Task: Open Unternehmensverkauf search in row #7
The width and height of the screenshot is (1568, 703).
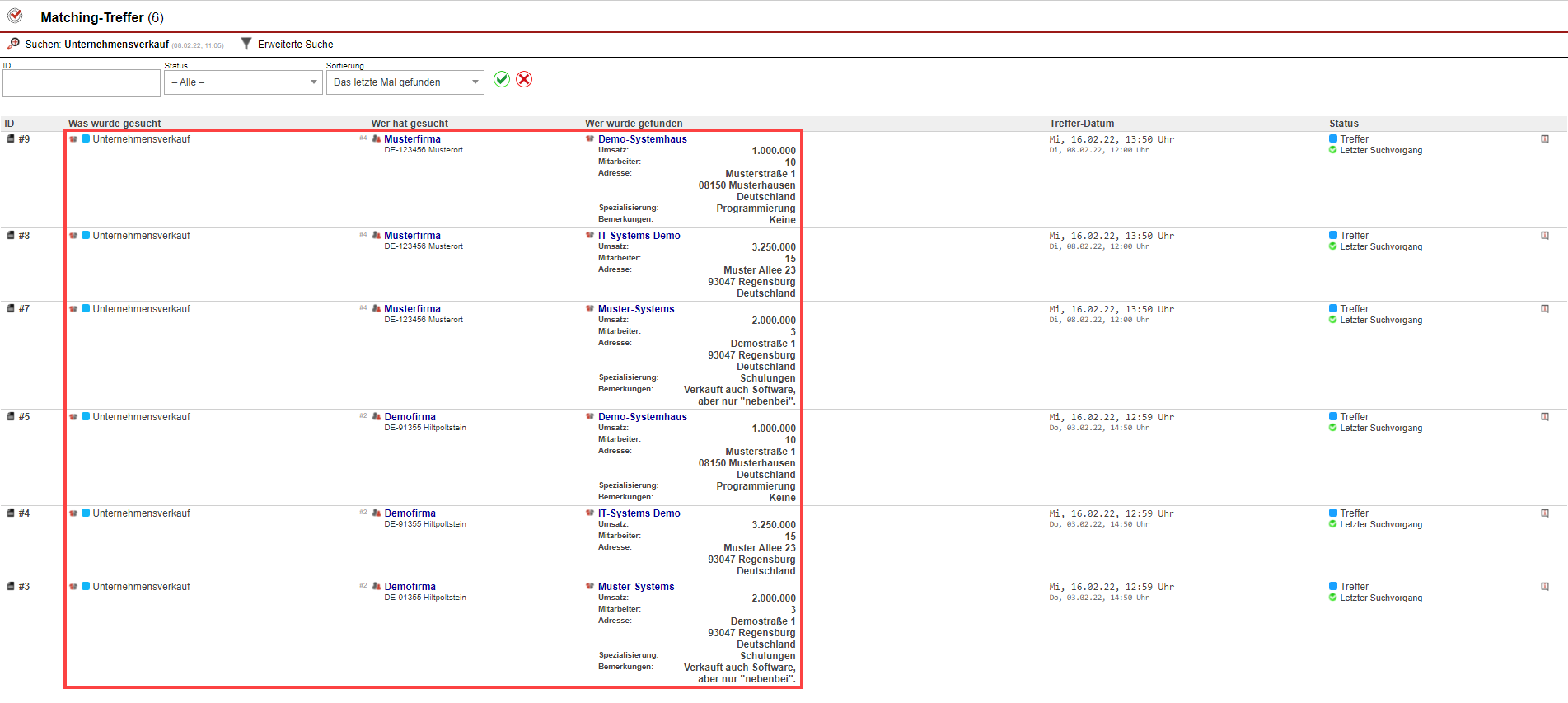Action: coord(141,309)
